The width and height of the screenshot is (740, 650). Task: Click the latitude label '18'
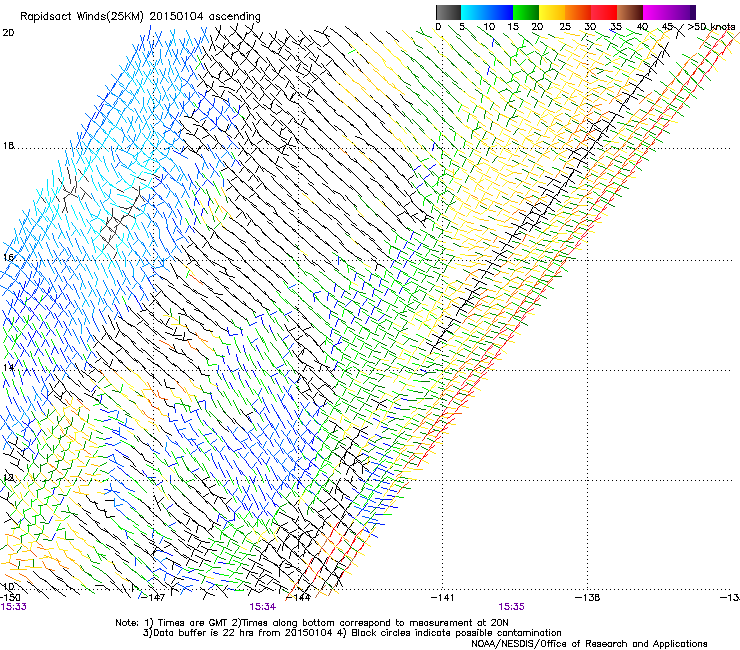pos(8,146)
